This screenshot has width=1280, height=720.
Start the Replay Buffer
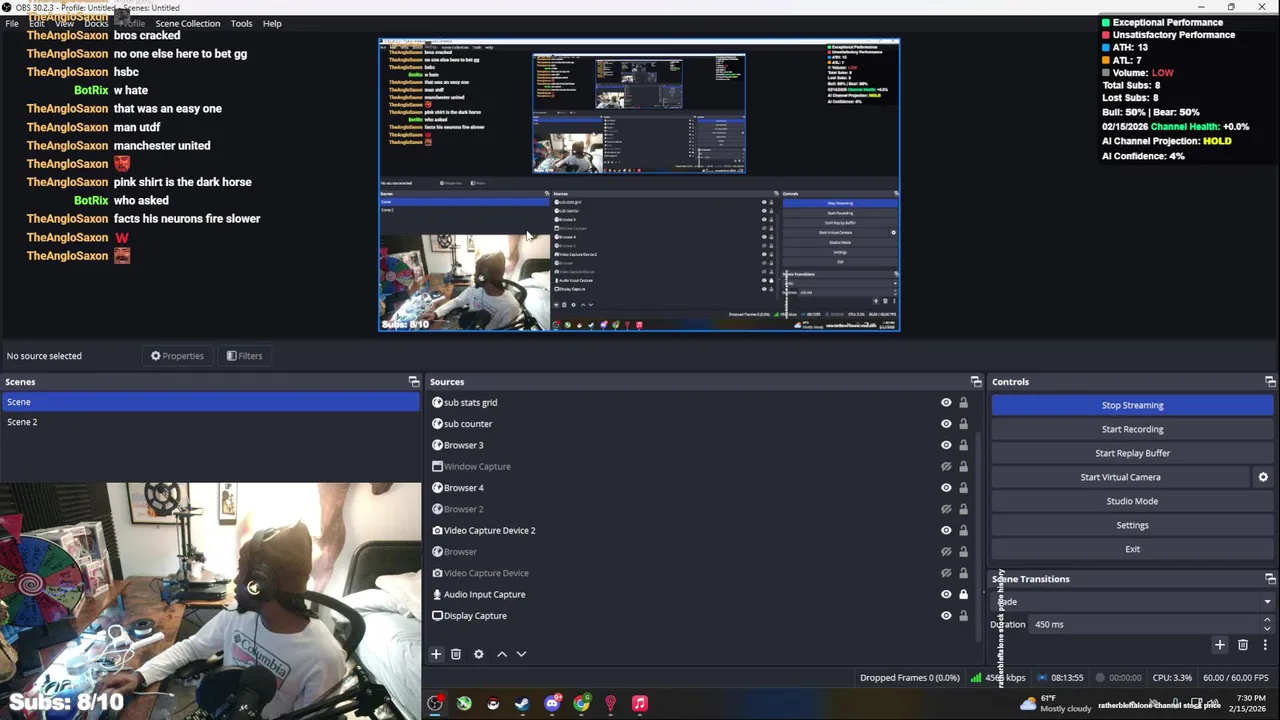(1132, 453)
